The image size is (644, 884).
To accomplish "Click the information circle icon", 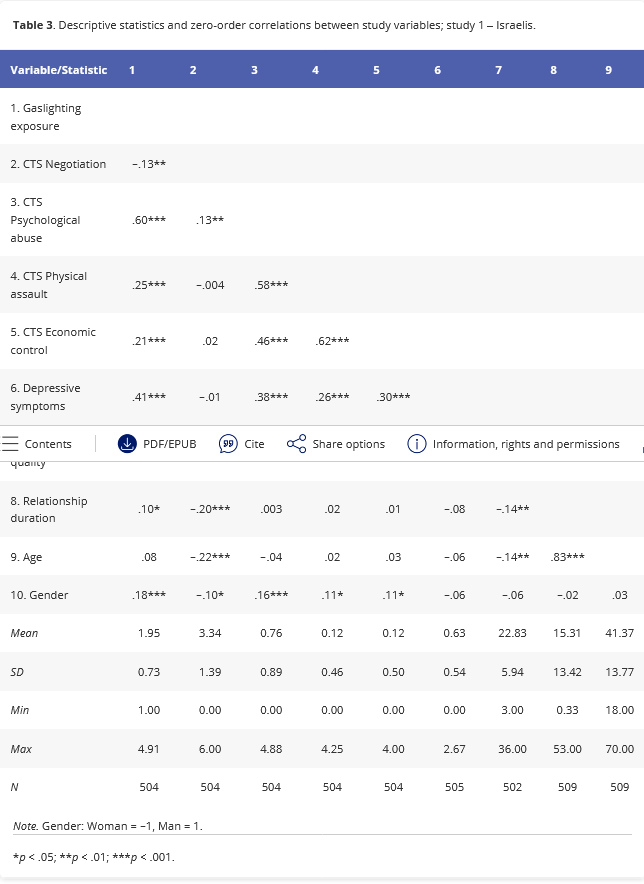I will point(417,444).
